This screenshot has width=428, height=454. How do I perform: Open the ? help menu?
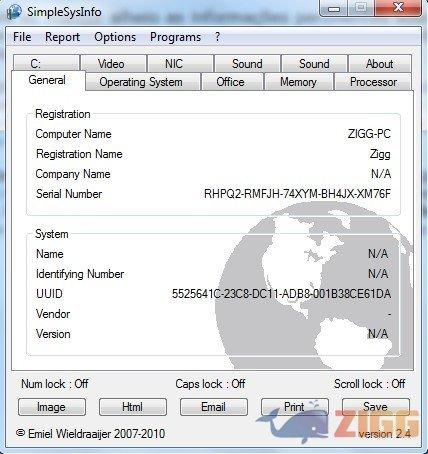point(217,37)
